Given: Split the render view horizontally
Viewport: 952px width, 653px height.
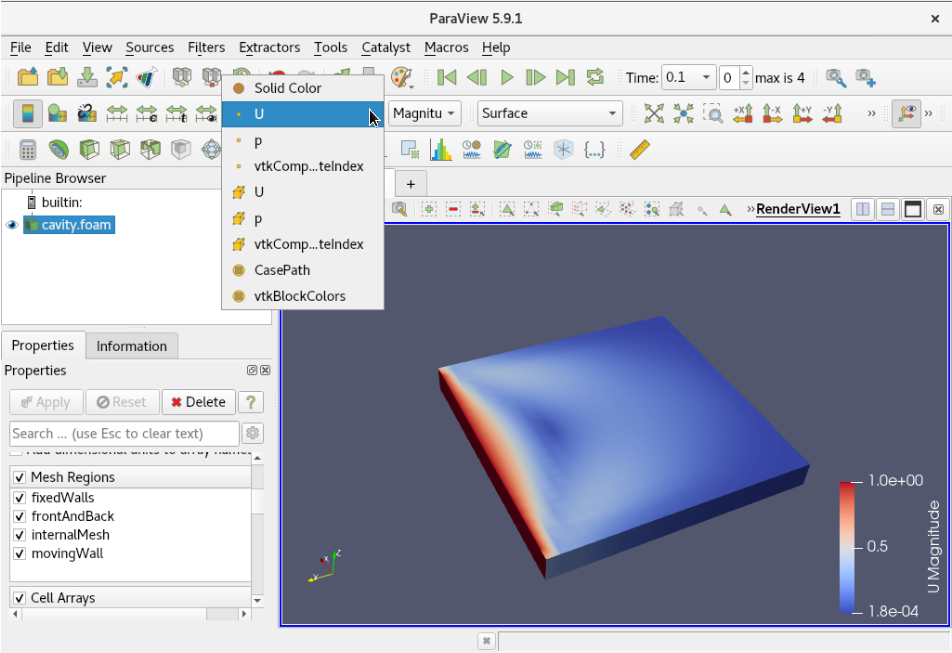Looking at the screenshot, I should pos(861,209).
